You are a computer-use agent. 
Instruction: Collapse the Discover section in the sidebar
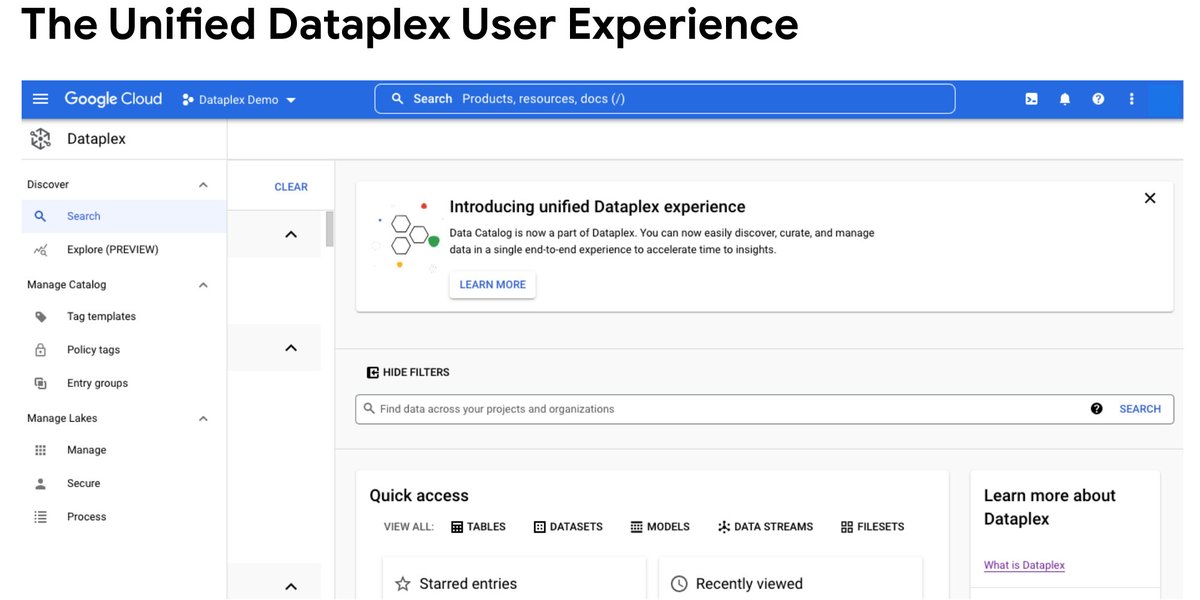203,184
